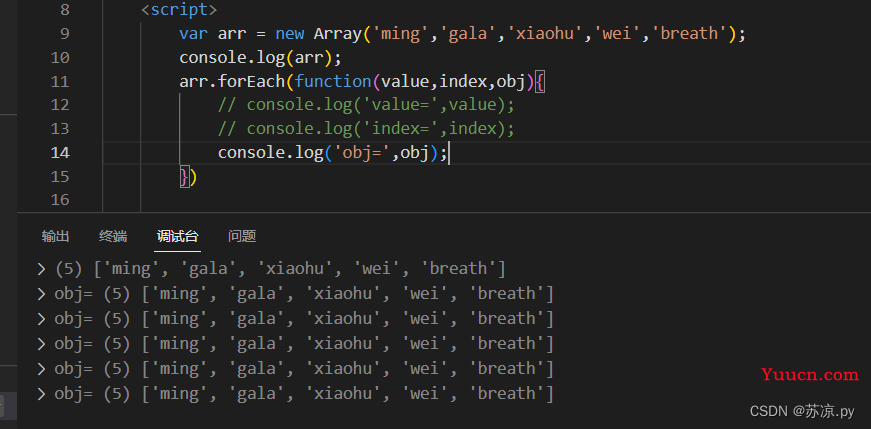This screenshot has width=871, height=429.
Task: Click the commented 'index=' log line
Action: [367, 129]
